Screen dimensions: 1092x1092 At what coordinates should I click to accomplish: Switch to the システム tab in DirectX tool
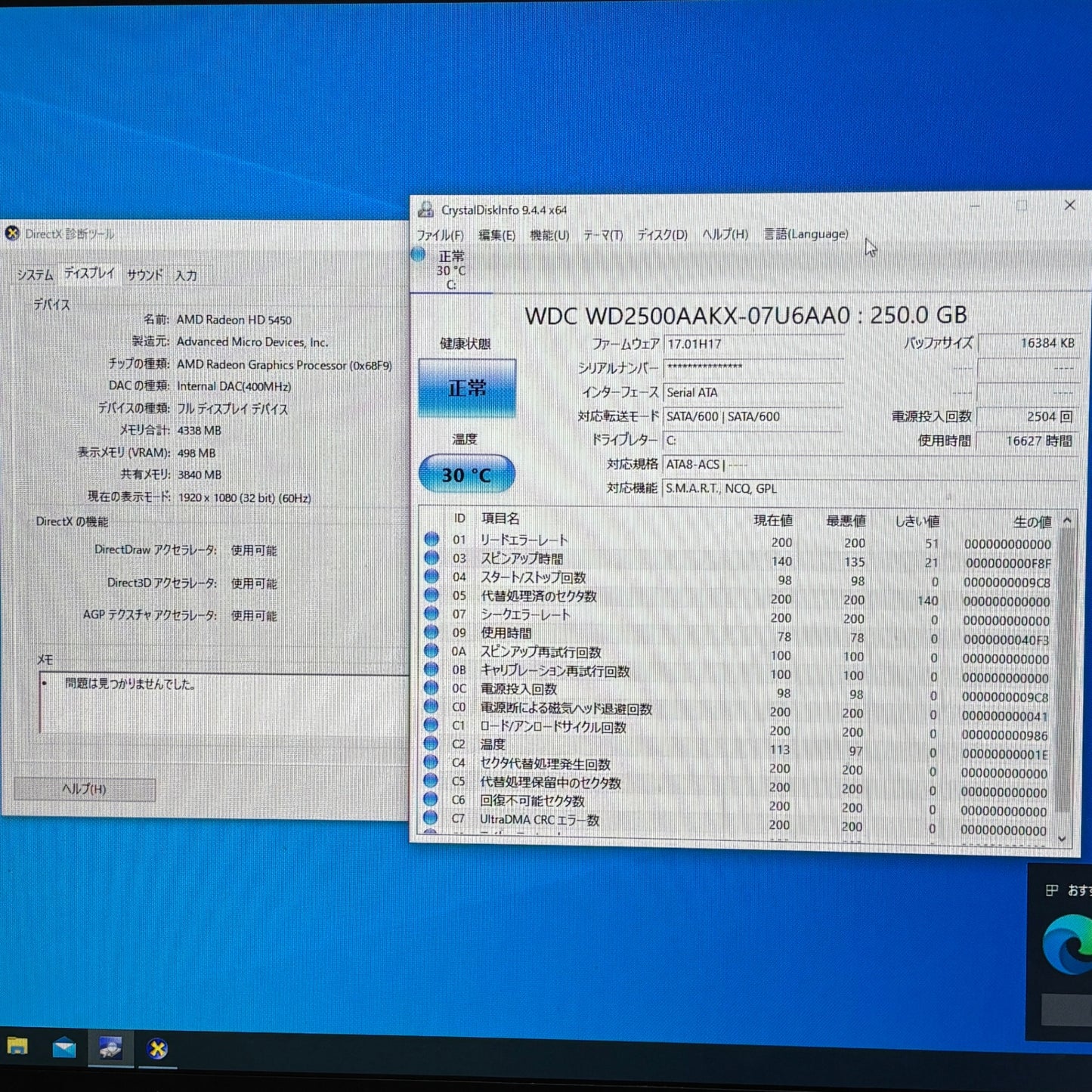[x=36, y=275]
